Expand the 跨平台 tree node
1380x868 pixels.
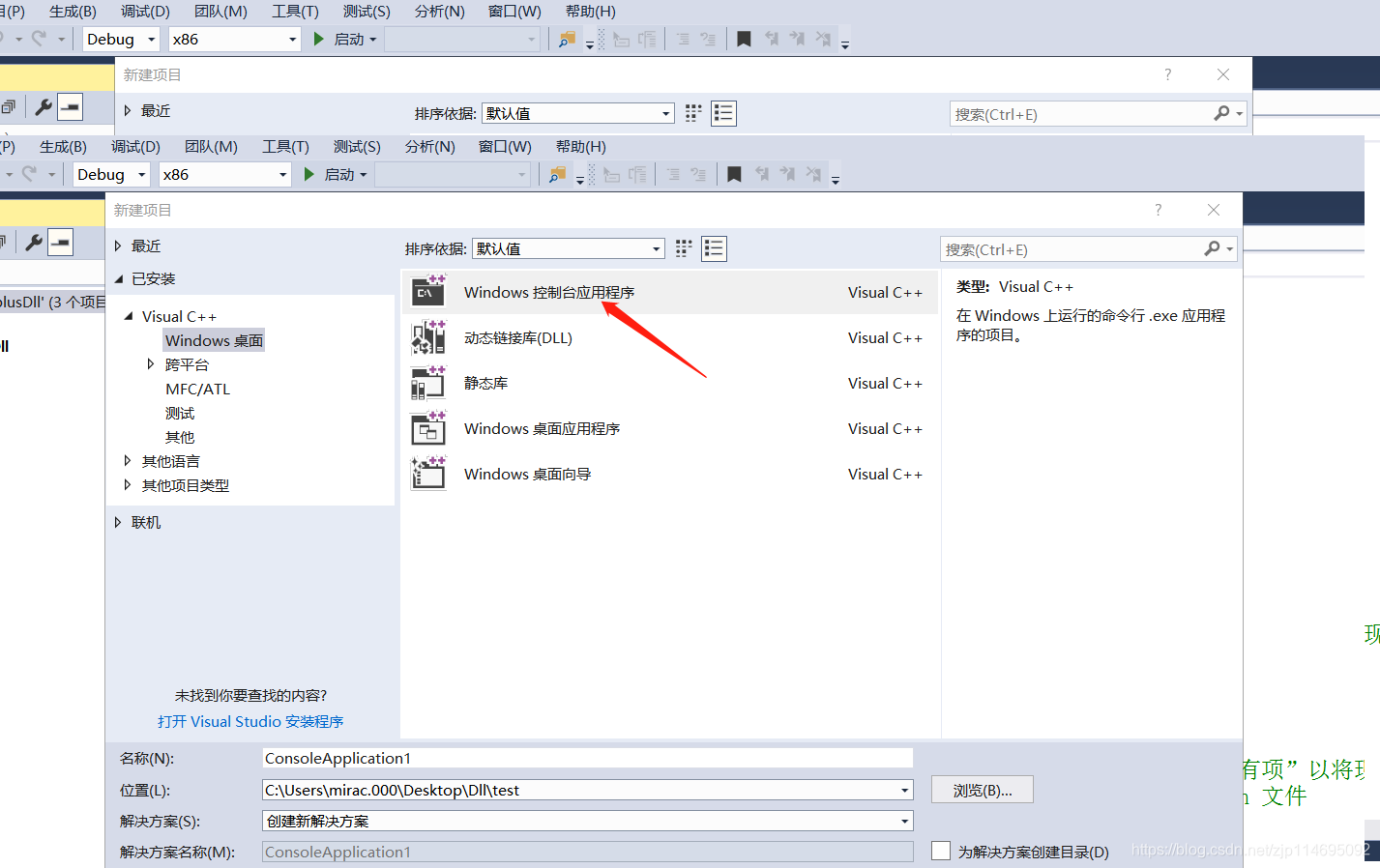point(151,364)
